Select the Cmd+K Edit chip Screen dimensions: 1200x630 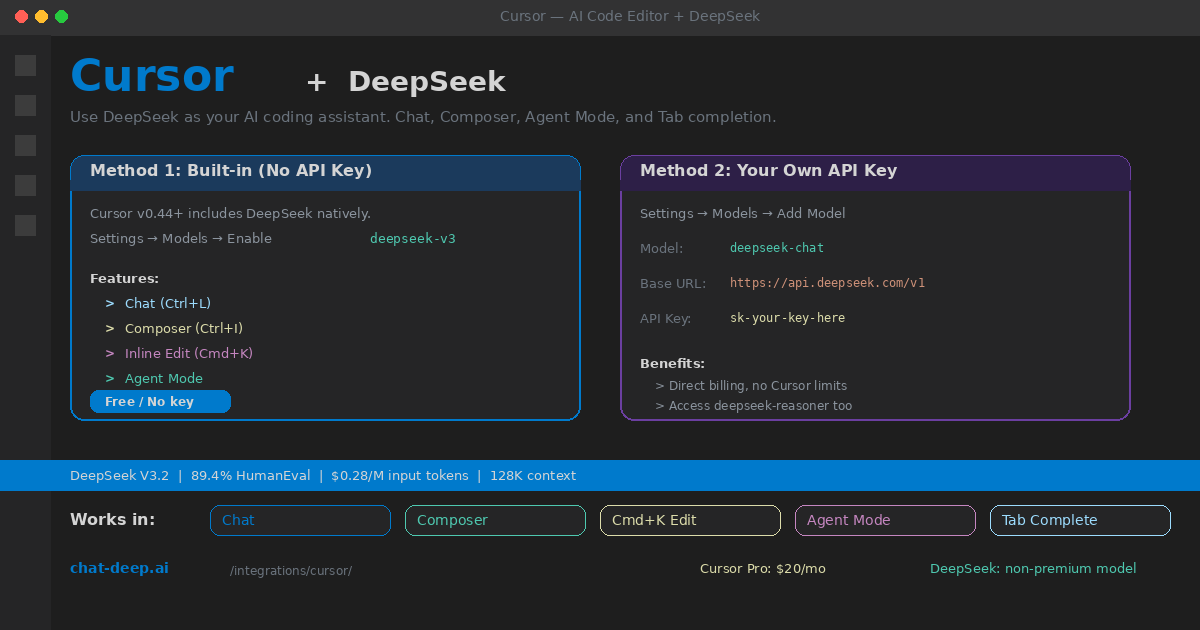pyautogui.click(x=690, y=520)
